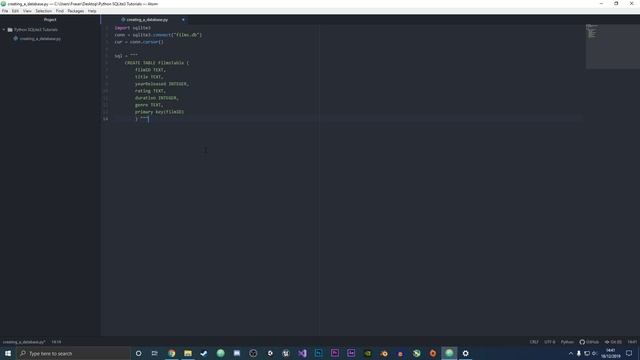Open Visual Studio from the taskbar
Image resolution: width=640 pixels, height=360 pixels.
302,353
